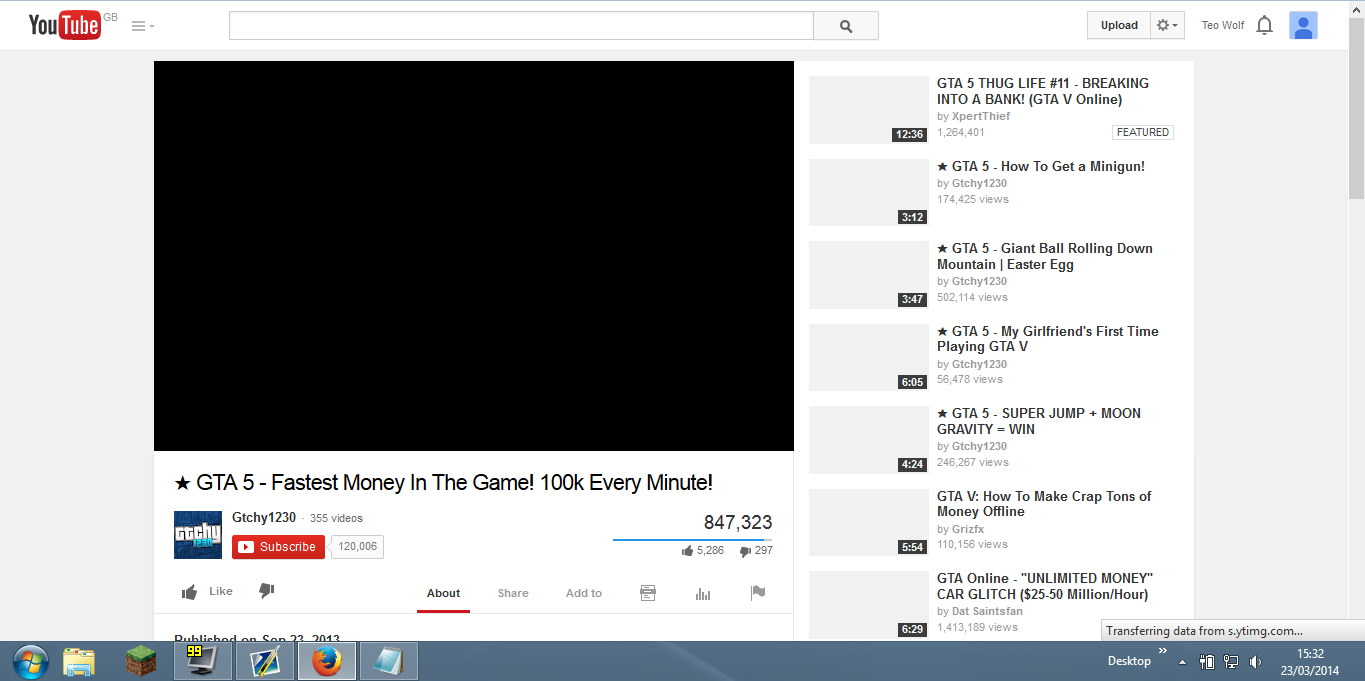Open thumbnail with 5:54 duration
This screenshot has width=1365, height=681.
(x=868, y=522)
